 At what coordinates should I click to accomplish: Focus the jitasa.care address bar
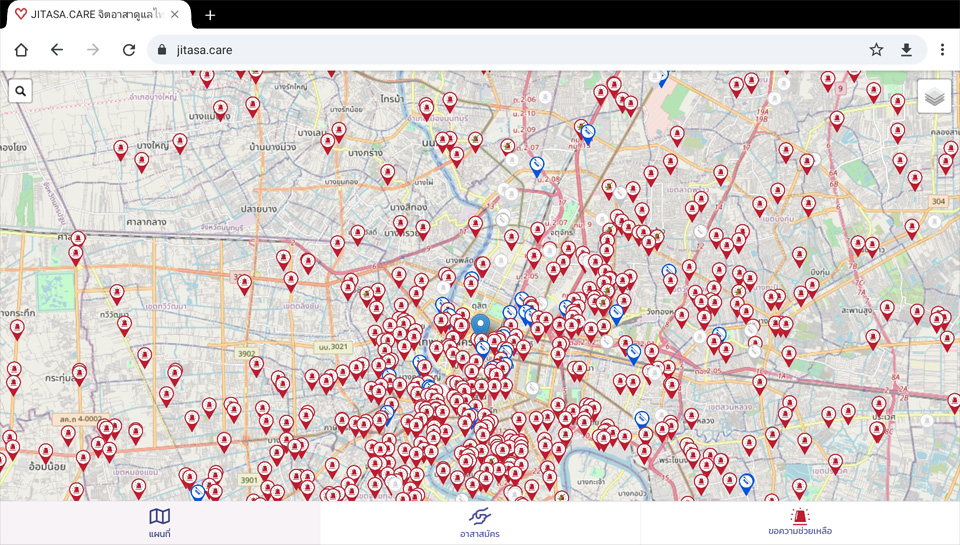click(x=500, y=50)
